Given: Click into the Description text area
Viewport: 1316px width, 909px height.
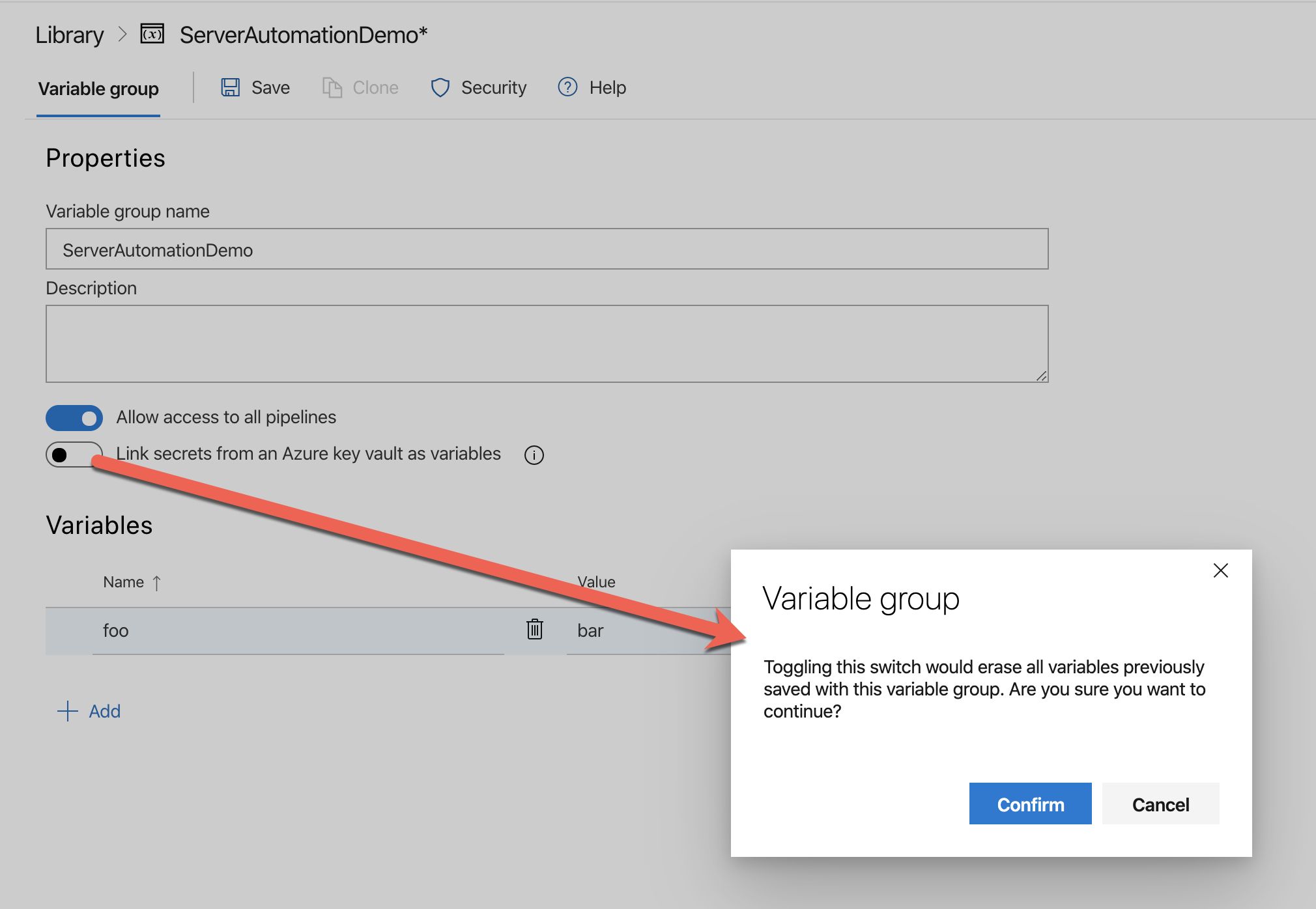Looking at the screenshot, I should (x=546, y=343).
